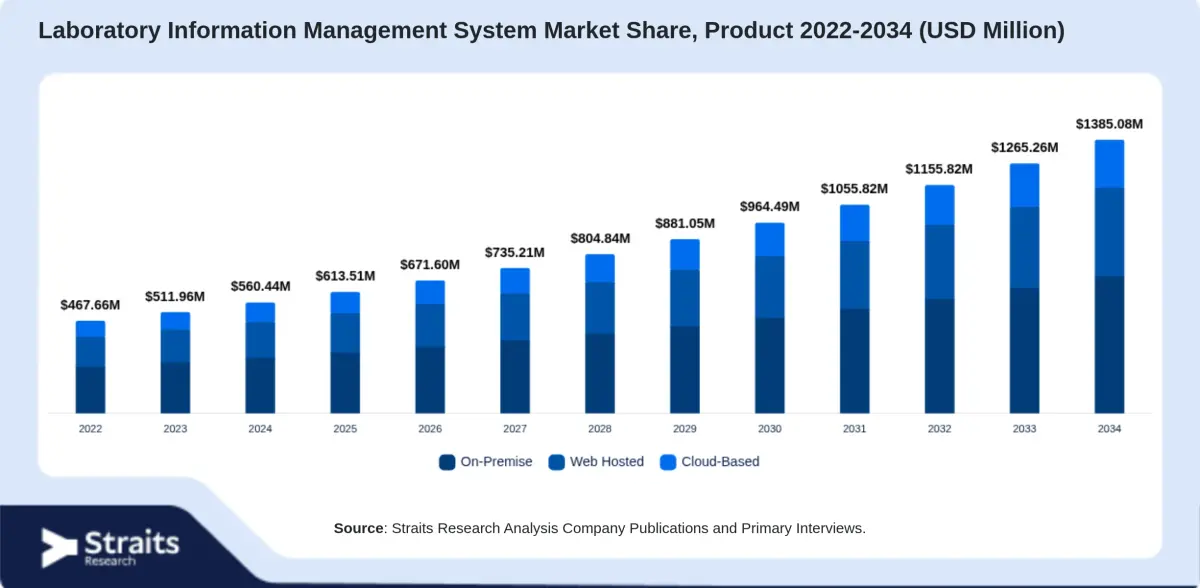Select the 2025 stacked bar

[x=345, y=353]
